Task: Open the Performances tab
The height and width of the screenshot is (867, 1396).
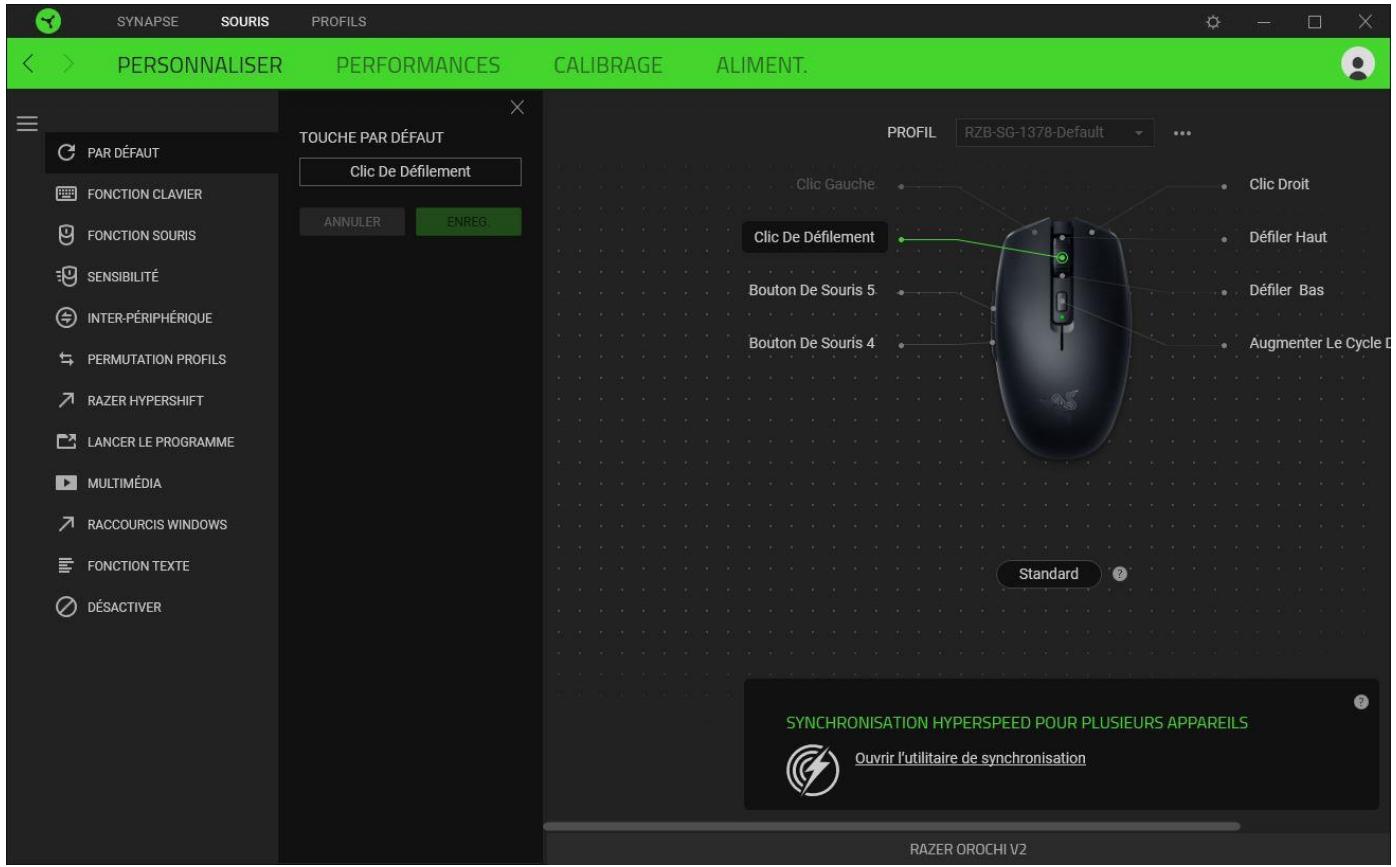Action: [x=417, y=66]
